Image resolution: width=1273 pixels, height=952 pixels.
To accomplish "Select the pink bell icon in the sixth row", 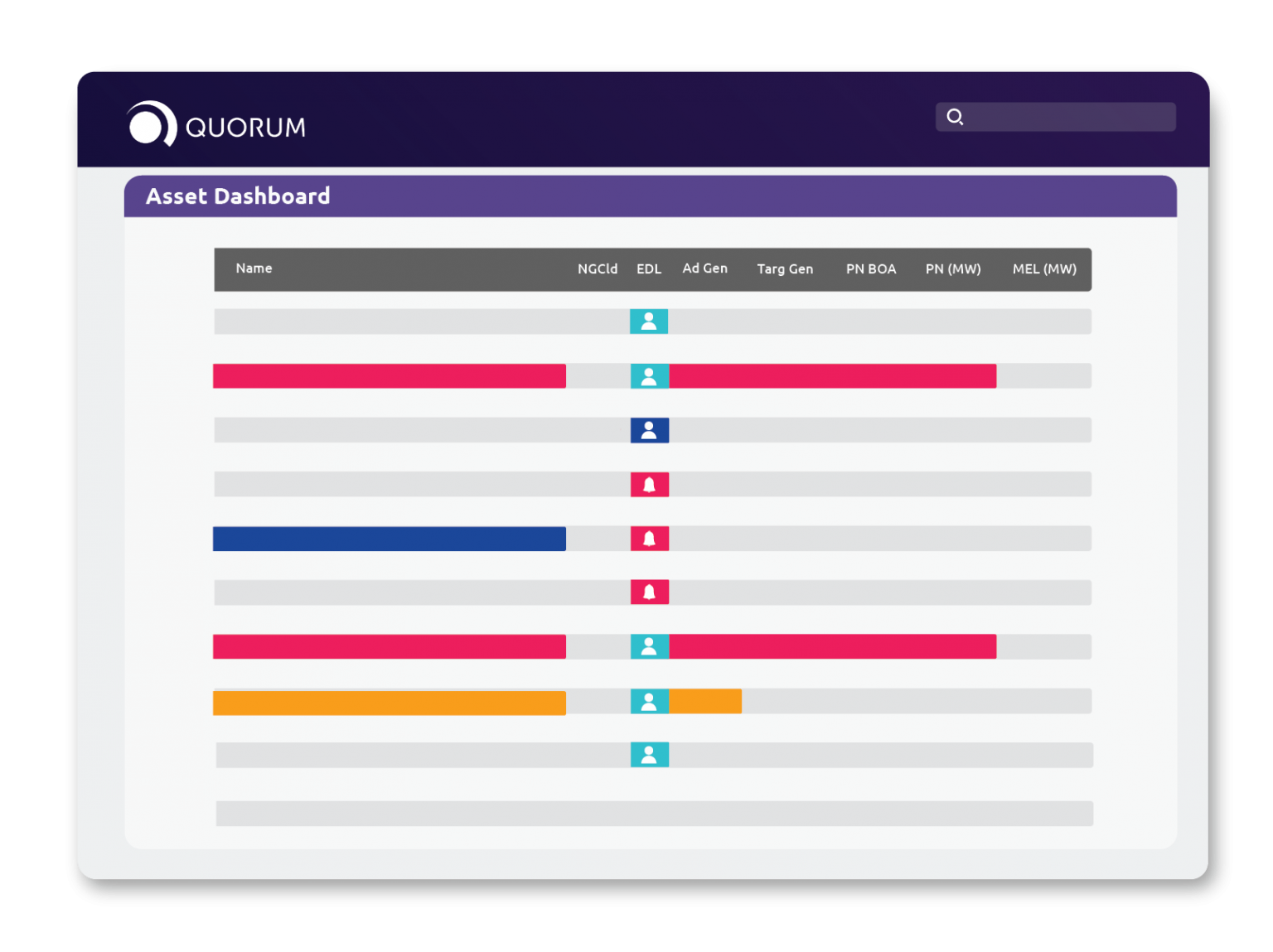I will (x=650, y=592).
